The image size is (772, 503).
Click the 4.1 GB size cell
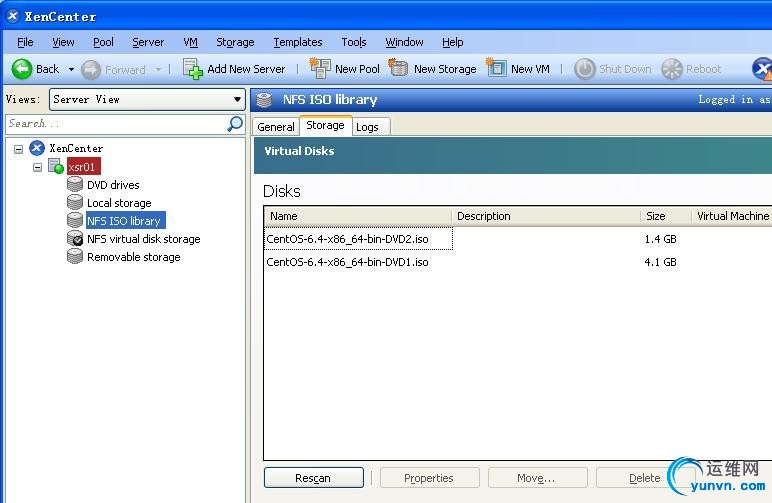point(661,262)
